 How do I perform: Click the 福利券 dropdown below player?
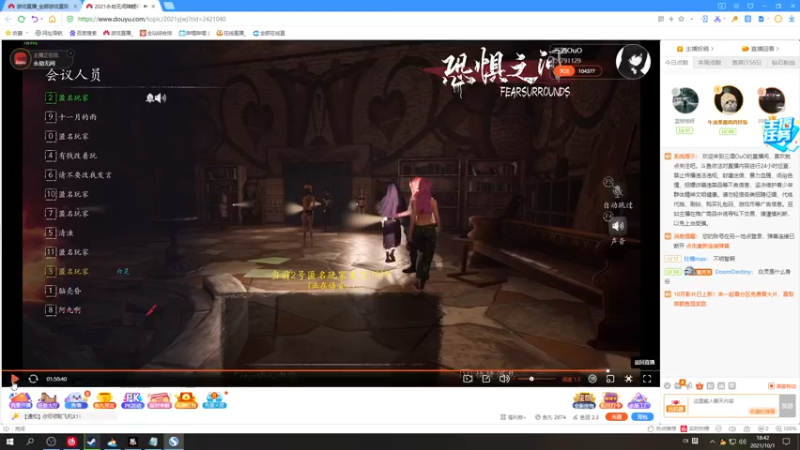[x=513, y=417]
